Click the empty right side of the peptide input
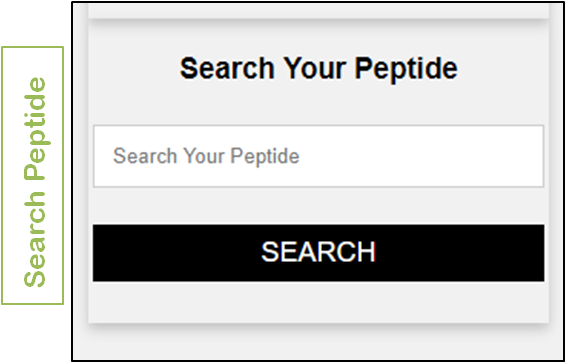Viewport: 566px width, 363px height. [421, 156]
